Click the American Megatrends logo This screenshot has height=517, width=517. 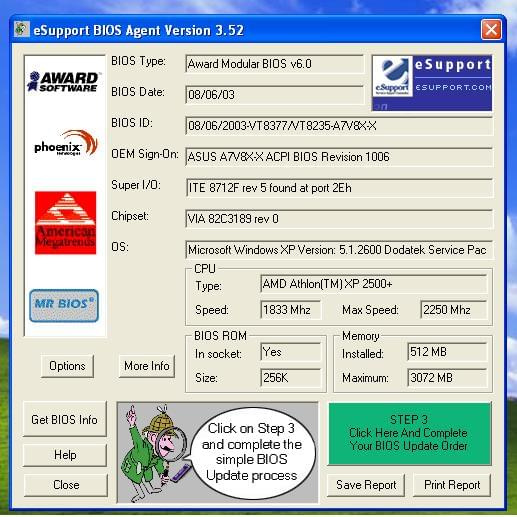[x=65, y=223]
